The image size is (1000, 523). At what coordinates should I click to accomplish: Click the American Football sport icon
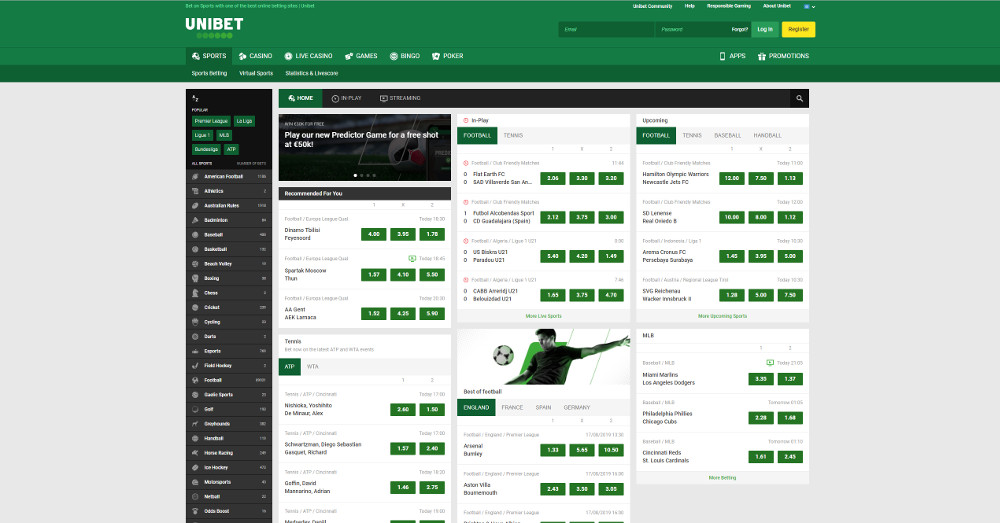196,177
